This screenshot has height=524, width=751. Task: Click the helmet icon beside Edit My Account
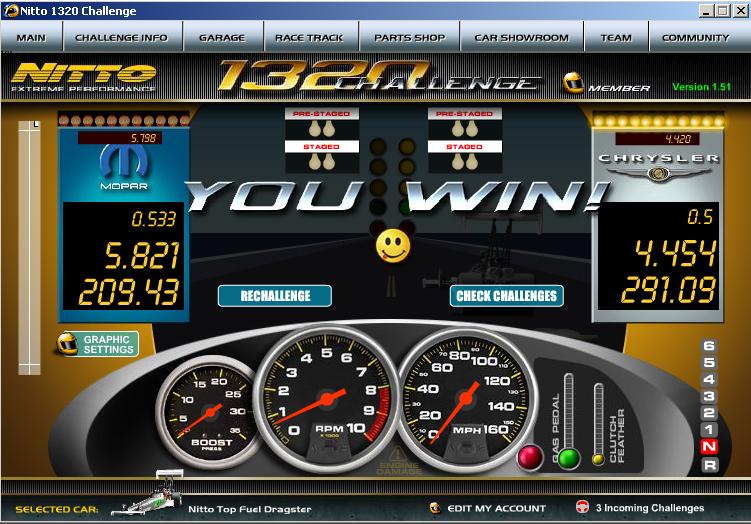point(435,508)
